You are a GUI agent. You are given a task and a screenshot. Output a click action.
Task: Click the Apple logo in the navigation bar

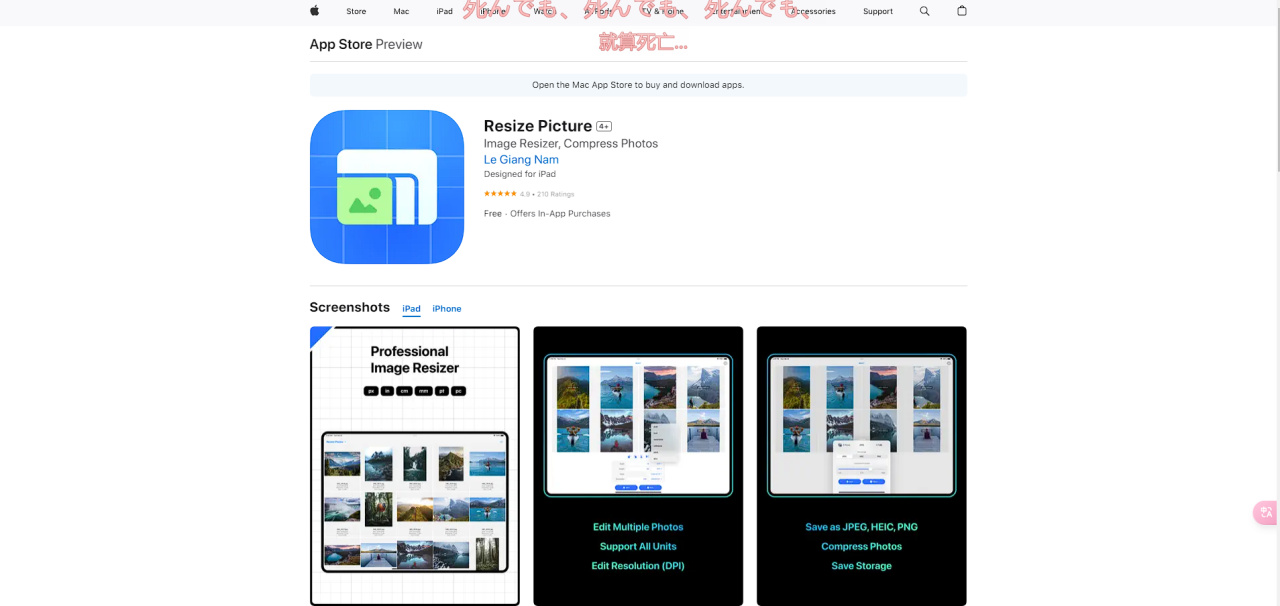(314, 11)
